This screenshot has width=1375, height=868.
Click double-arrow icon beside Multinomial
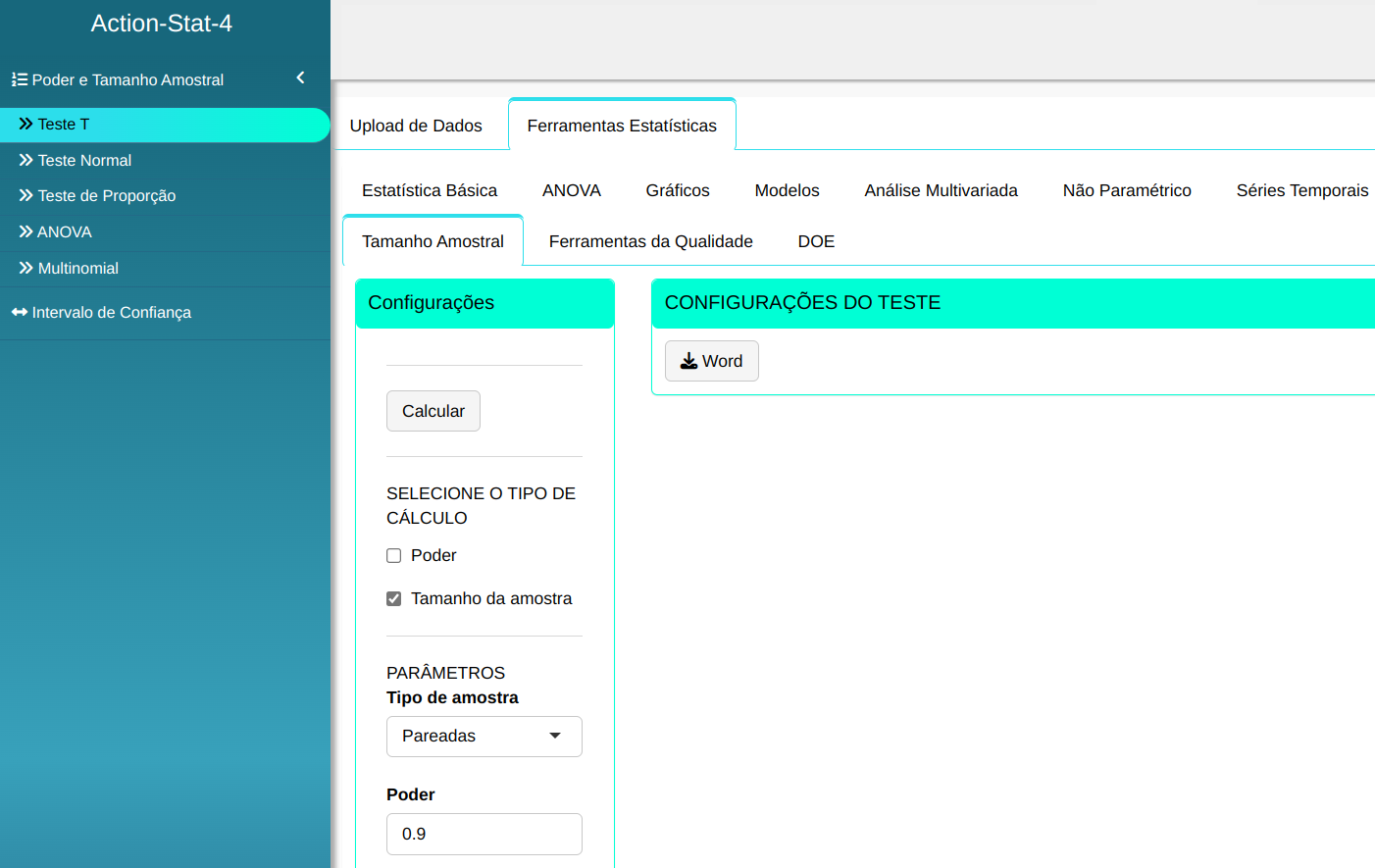click(25, 268)
